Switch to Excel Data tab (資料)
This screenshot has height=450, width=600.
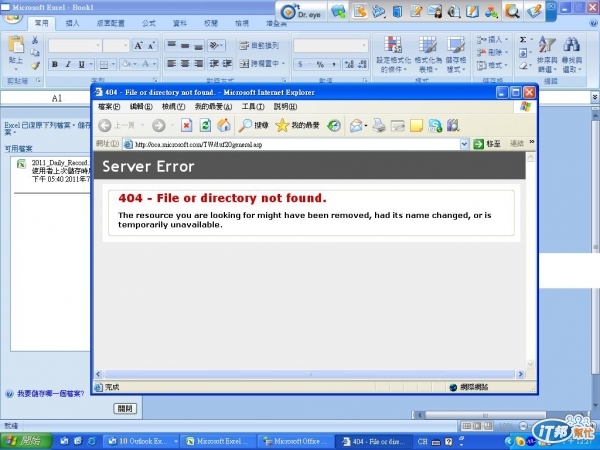pos(180,23)
